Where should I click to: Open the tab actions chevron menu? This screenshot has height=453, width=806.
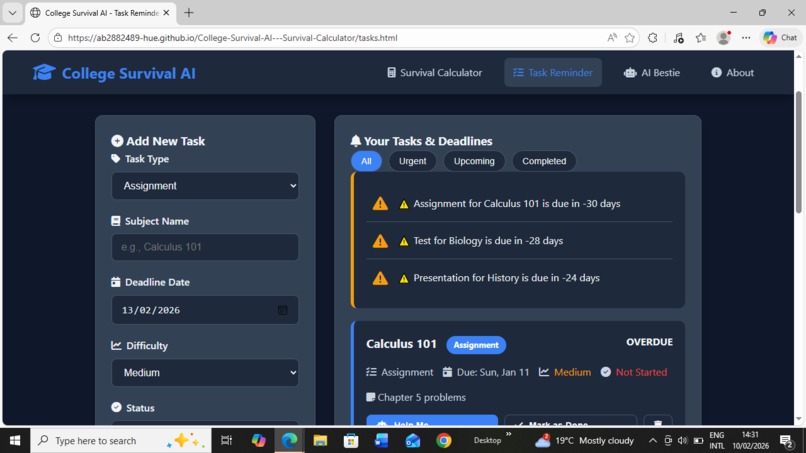pyautogui.click(x=12, y=13)
